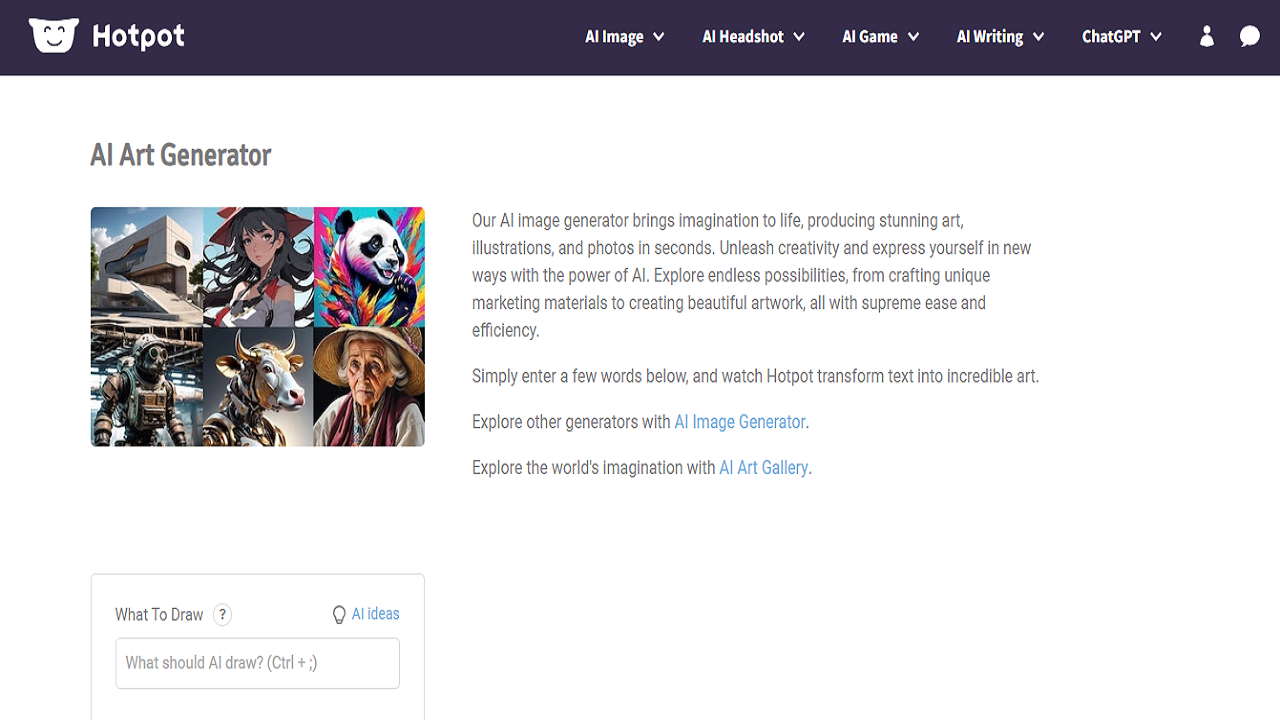Click inside the What should AI draw field

[257, 662]
